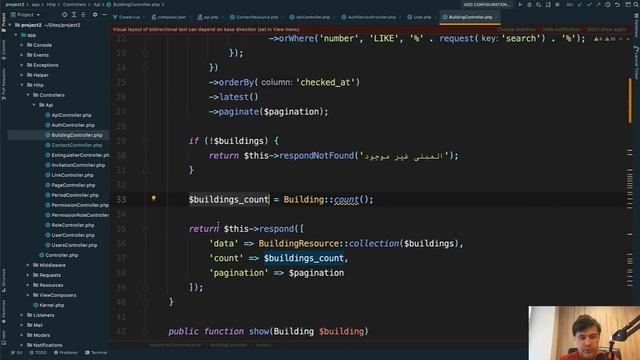The image size is (640, 360).
Task: Click the locate/select opened file target icon
Action: pyautogui.click(x=64, y=15)
